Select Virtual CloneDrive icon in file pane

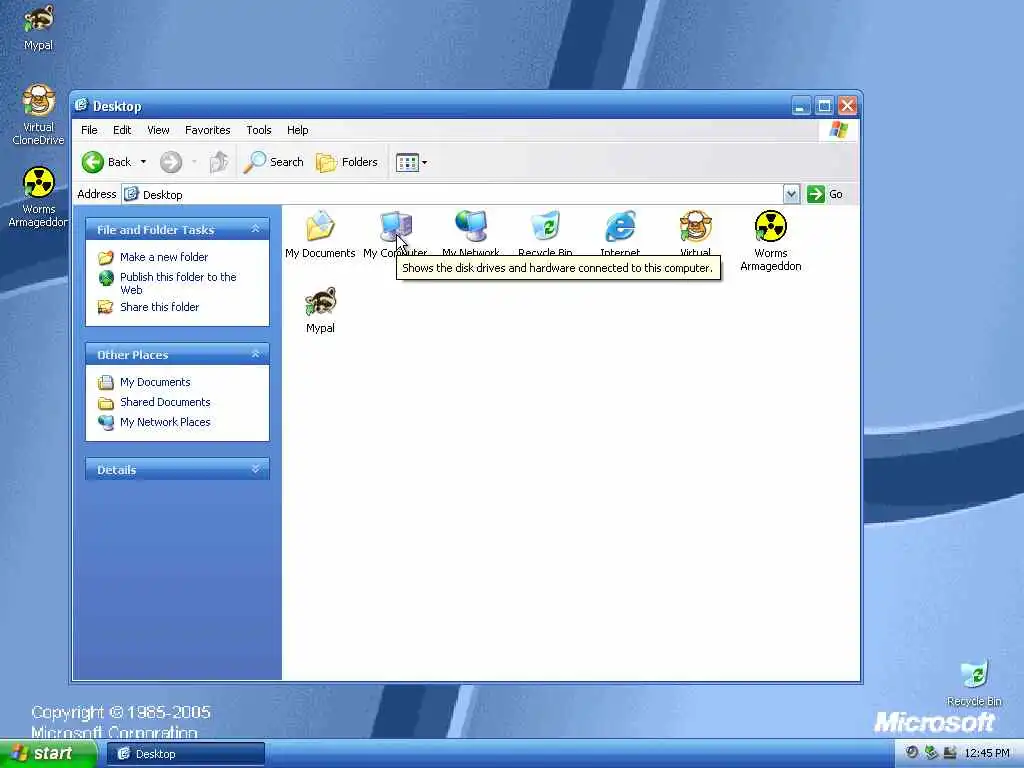(695, 227)
